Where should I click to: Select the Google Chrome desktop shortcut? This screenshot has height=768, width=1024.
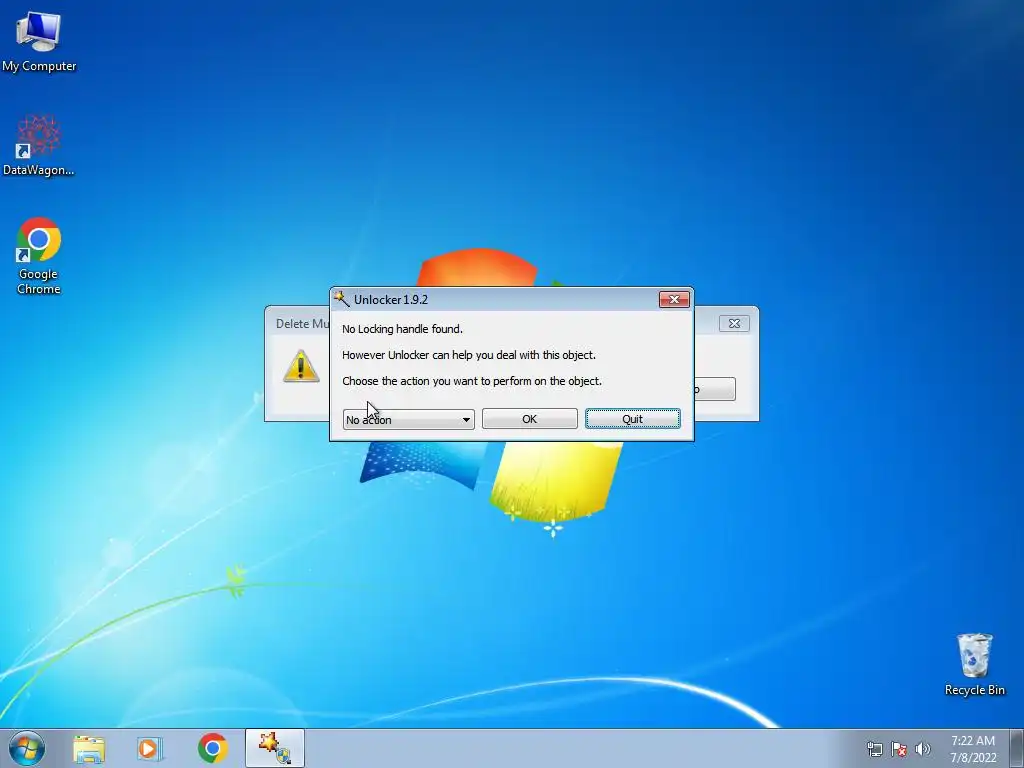pyautogui.click(x=39, y=255)
